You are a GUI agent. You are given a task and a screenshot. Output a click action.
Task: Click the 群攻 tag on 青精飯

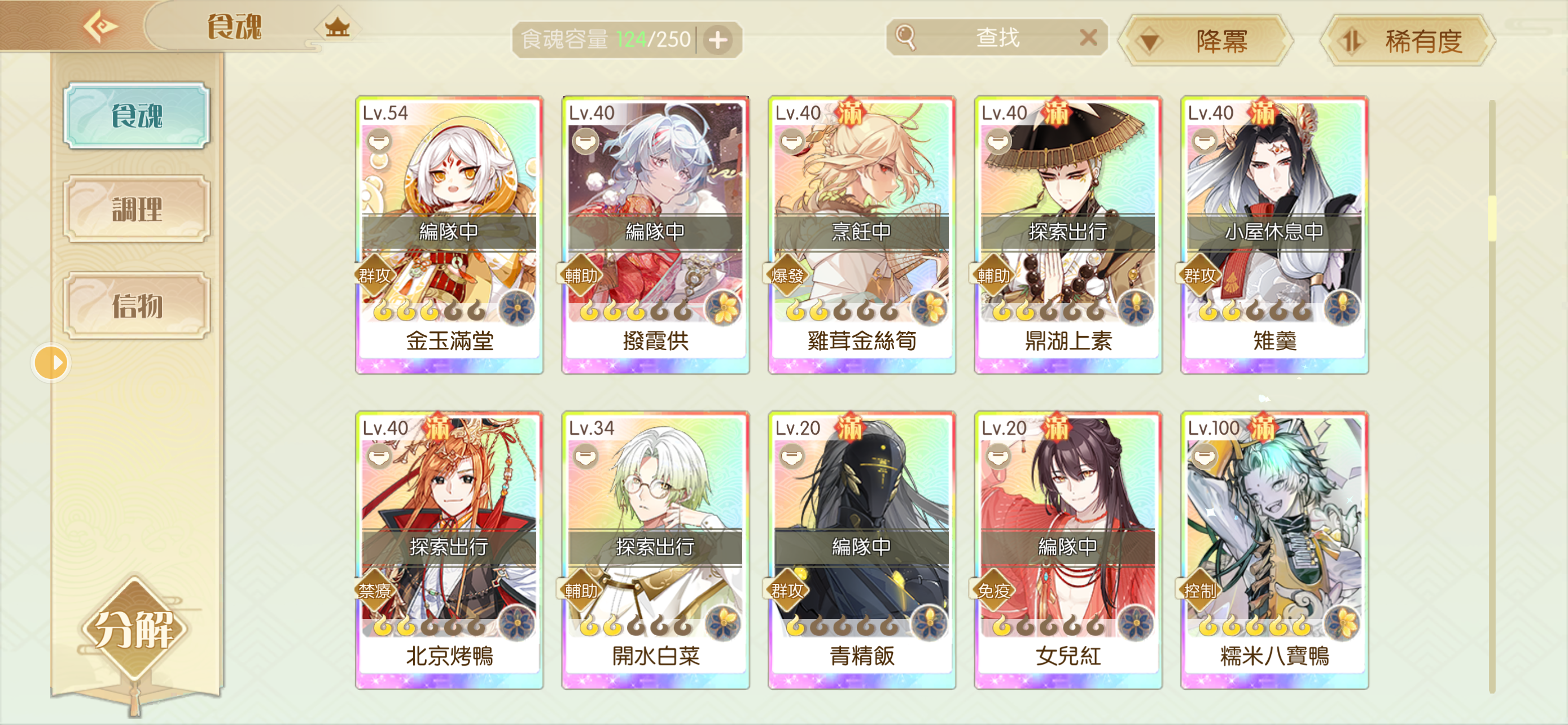(786, 590)
